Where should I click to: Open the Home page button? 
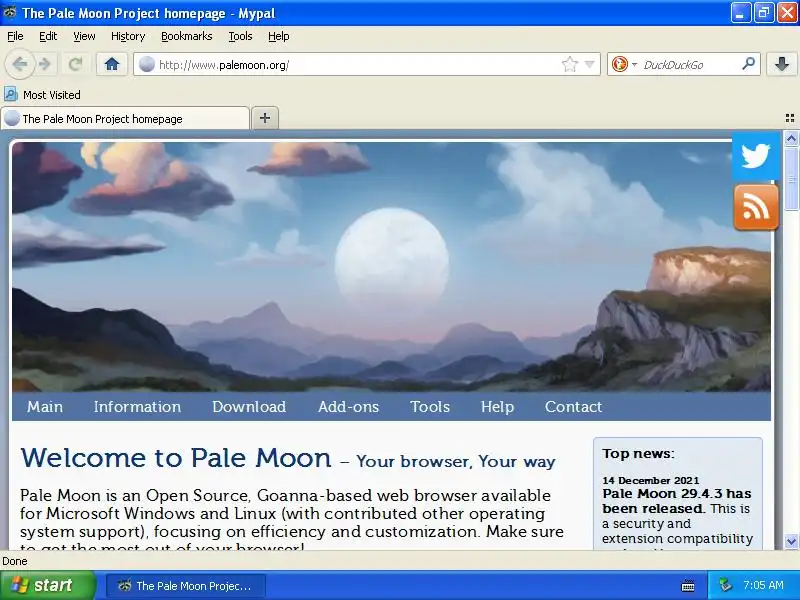tap(112, 64)
